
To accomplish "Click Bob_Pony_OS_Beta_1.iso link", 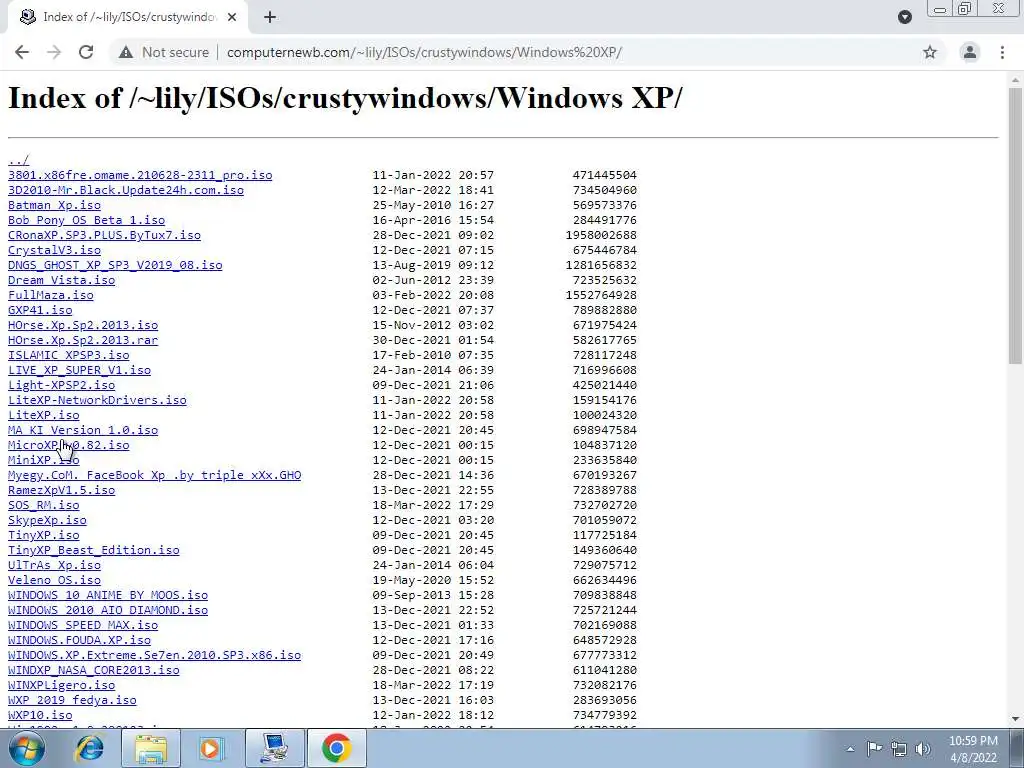I will point(86,220).
